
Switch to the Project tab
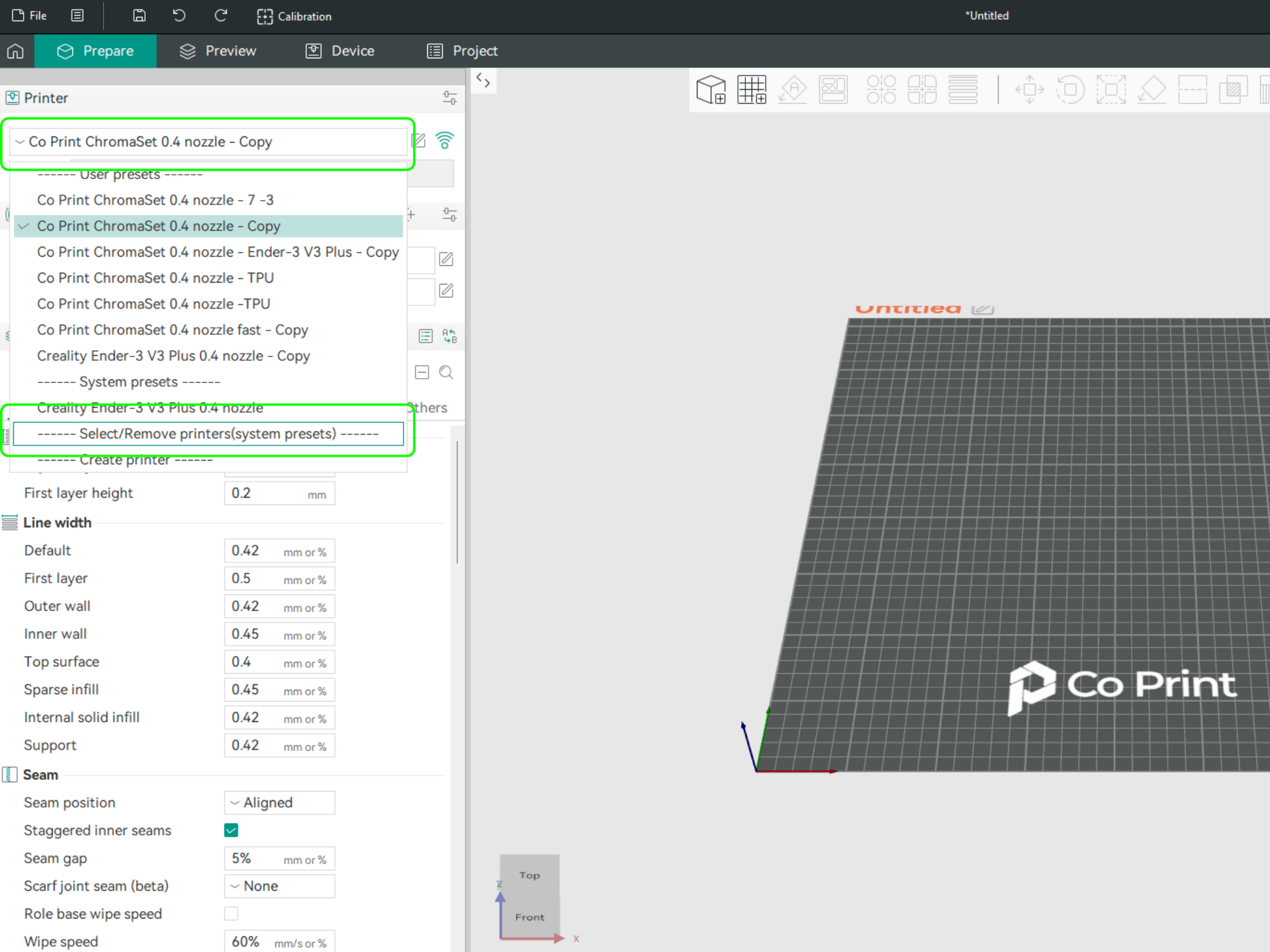[x=462, y=51]
